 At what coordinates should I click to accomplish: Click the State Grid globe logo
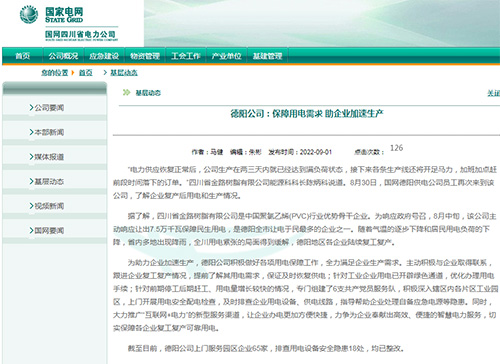pyautogui.click(x=29, y=15)
